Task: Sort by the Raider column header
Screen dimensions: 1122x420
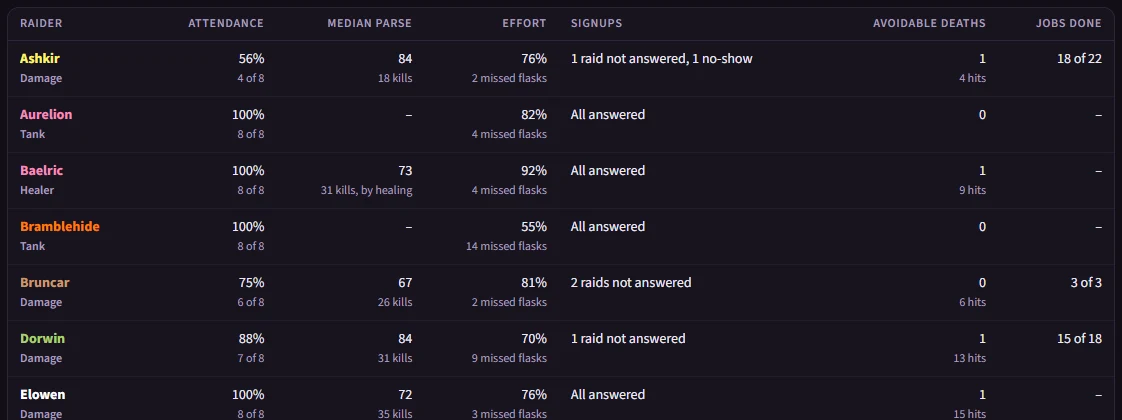Action: click(x=41, y=24)
